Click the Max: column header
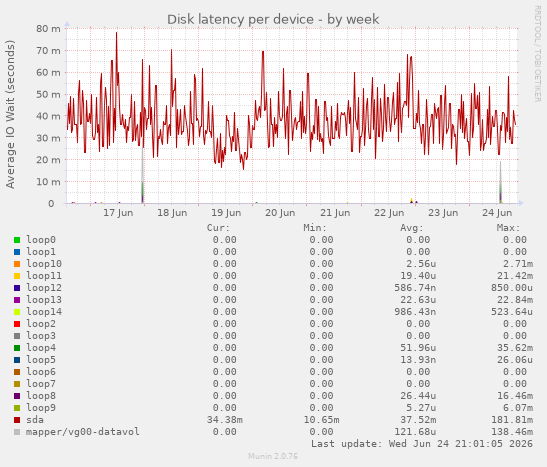 click(508, 228)
